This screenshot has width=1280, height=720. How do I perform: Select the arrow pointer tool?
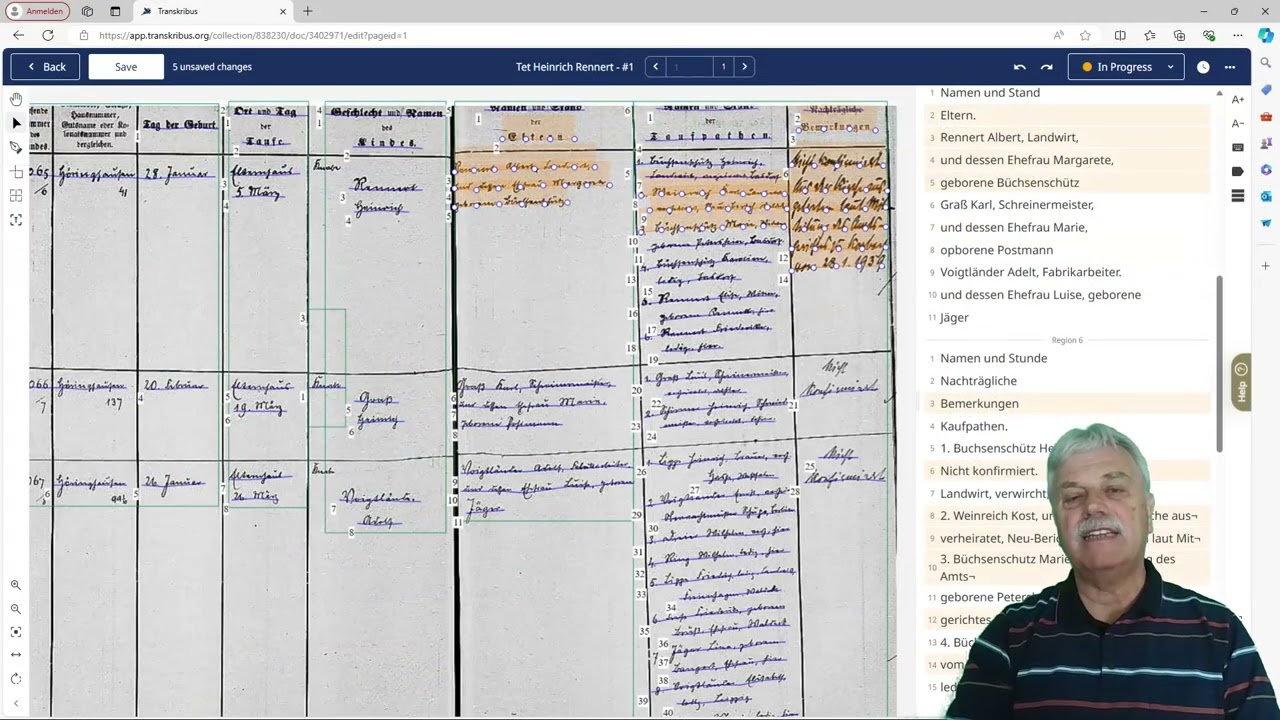[16, 123]
